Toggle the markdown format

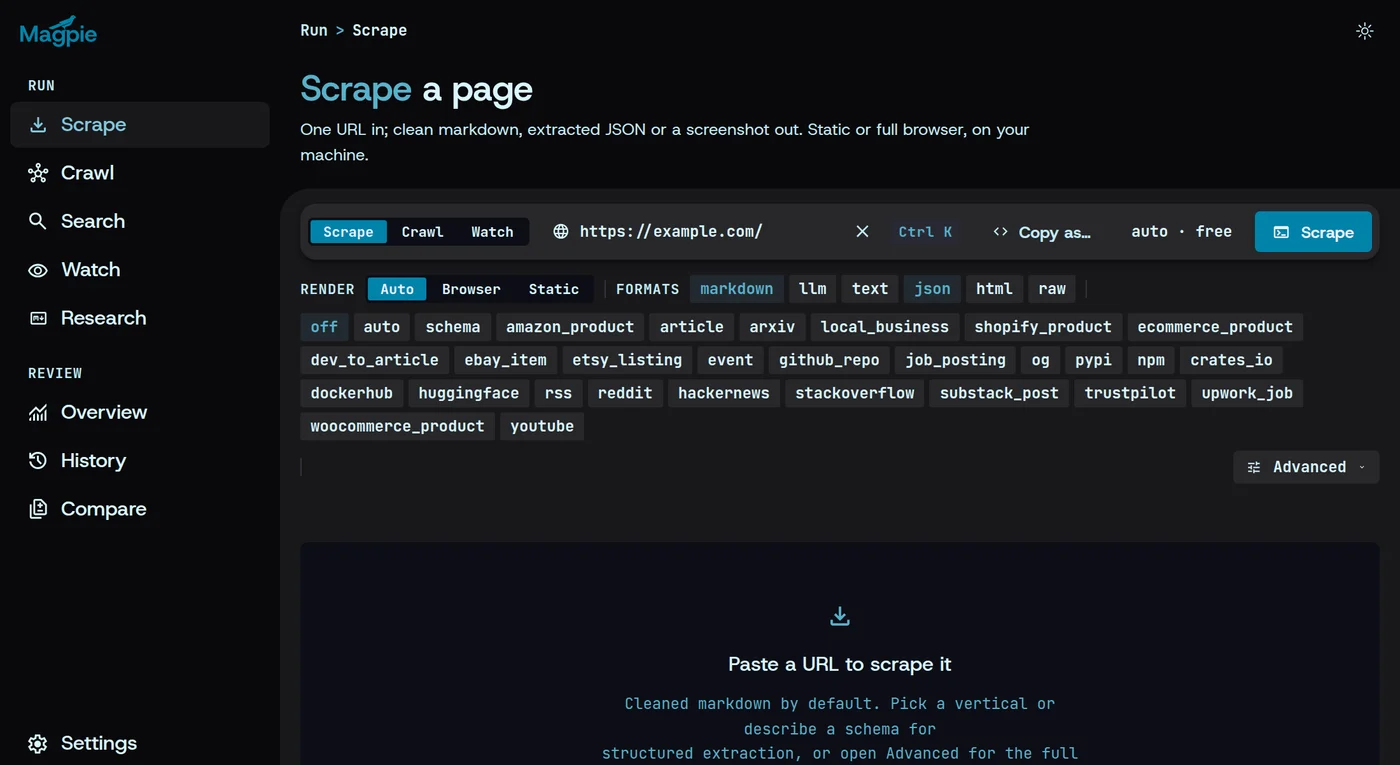737,289
